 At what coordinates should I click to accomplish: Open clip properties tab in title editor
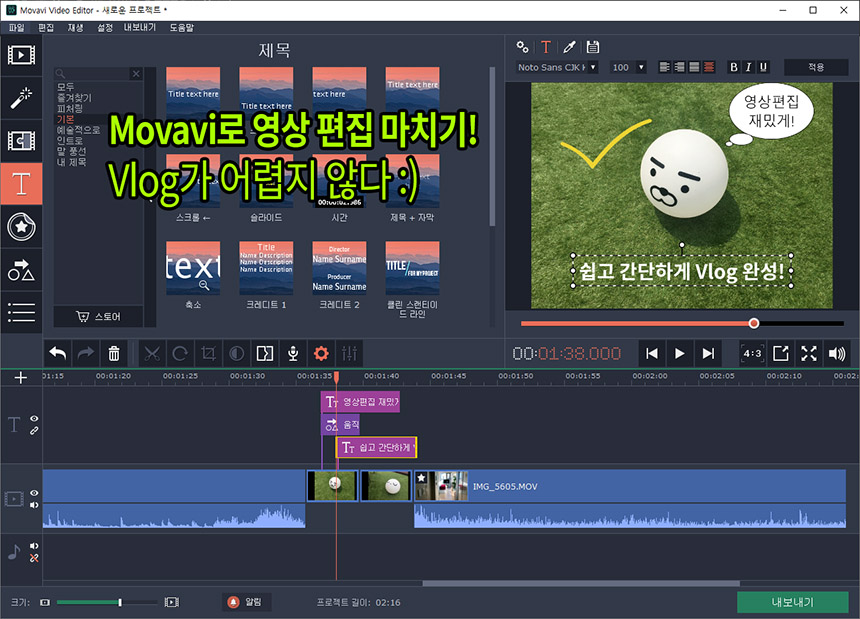coord(523,47)
